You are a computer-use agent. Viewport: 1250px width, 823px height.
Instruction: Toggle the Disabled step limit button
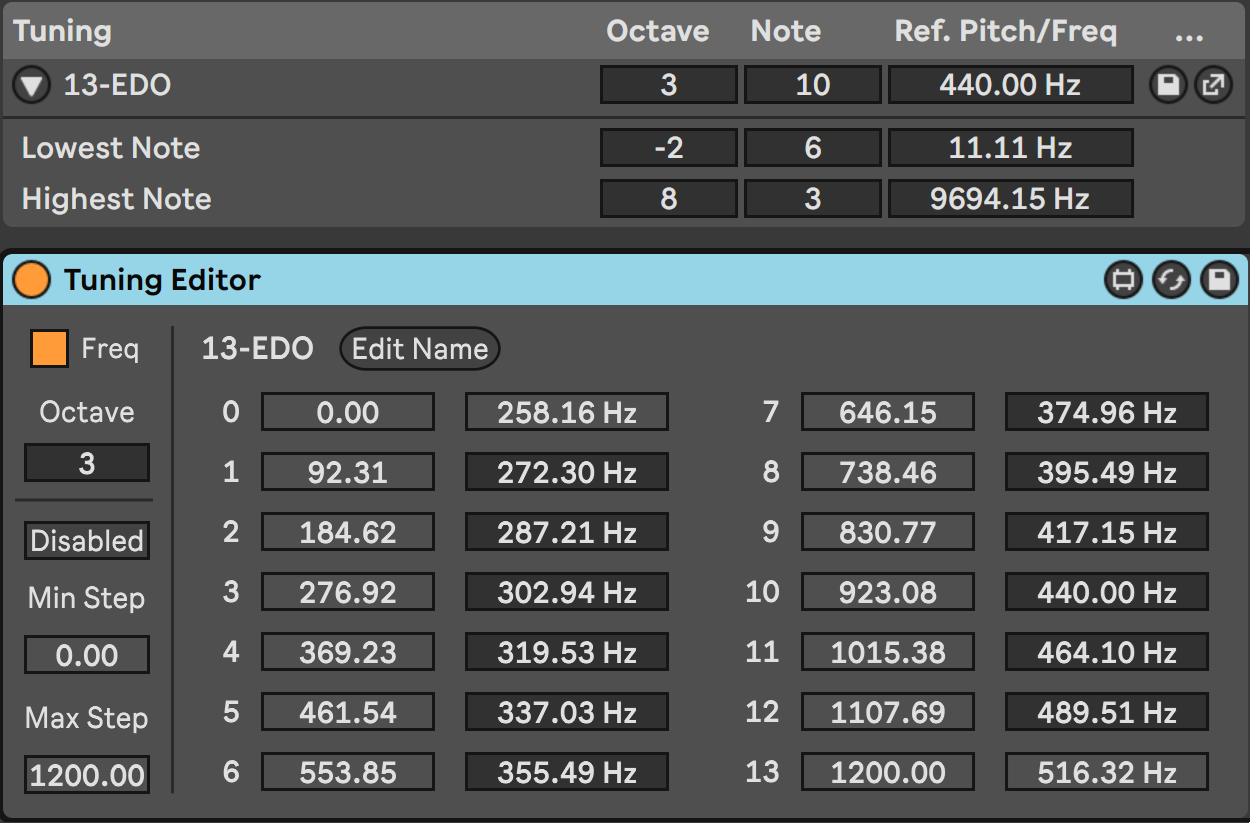coord(87,541)
